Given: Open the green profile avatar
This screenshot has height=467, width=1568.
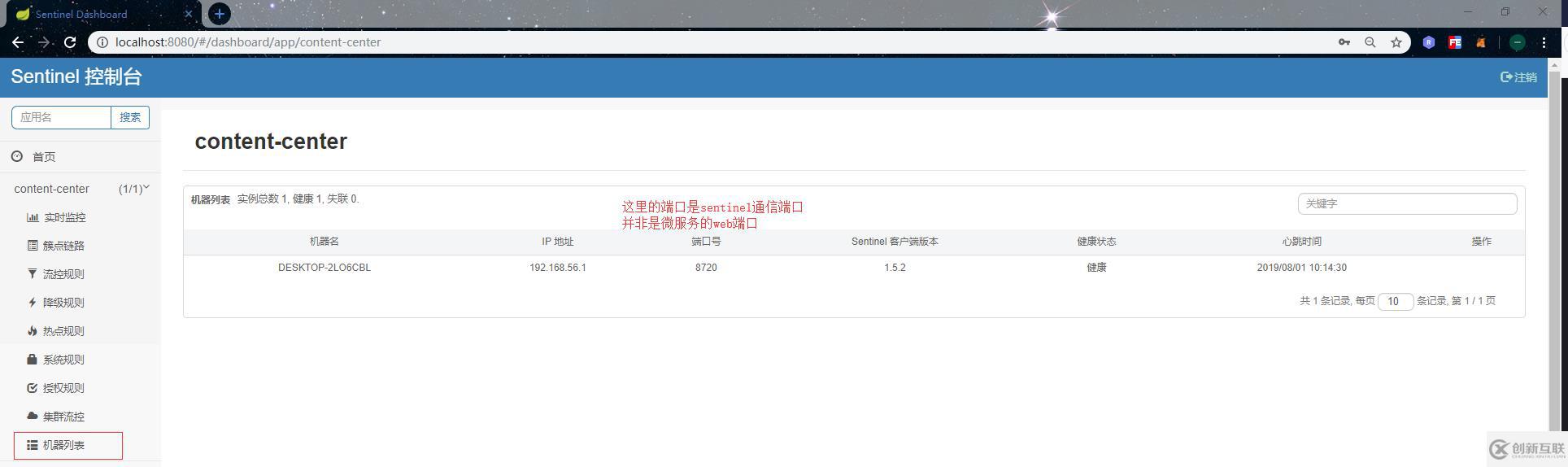Looking at the screenshot, I should (1518, 42).
